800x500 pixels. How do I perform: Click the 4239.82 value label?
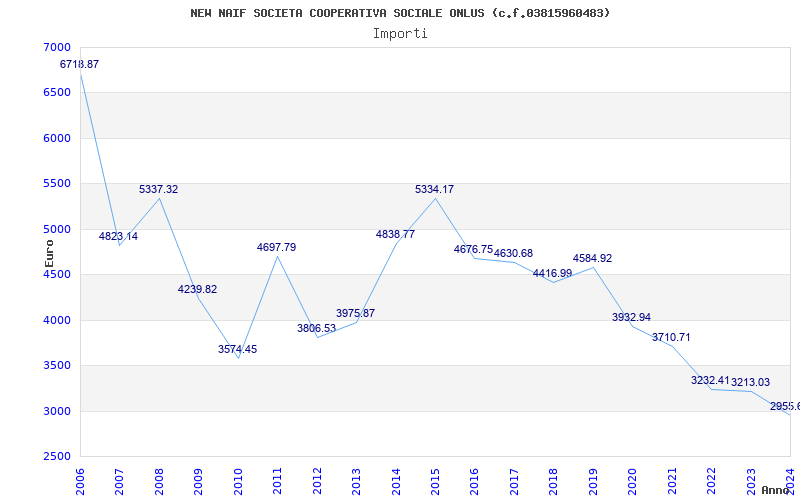point(197,289)
